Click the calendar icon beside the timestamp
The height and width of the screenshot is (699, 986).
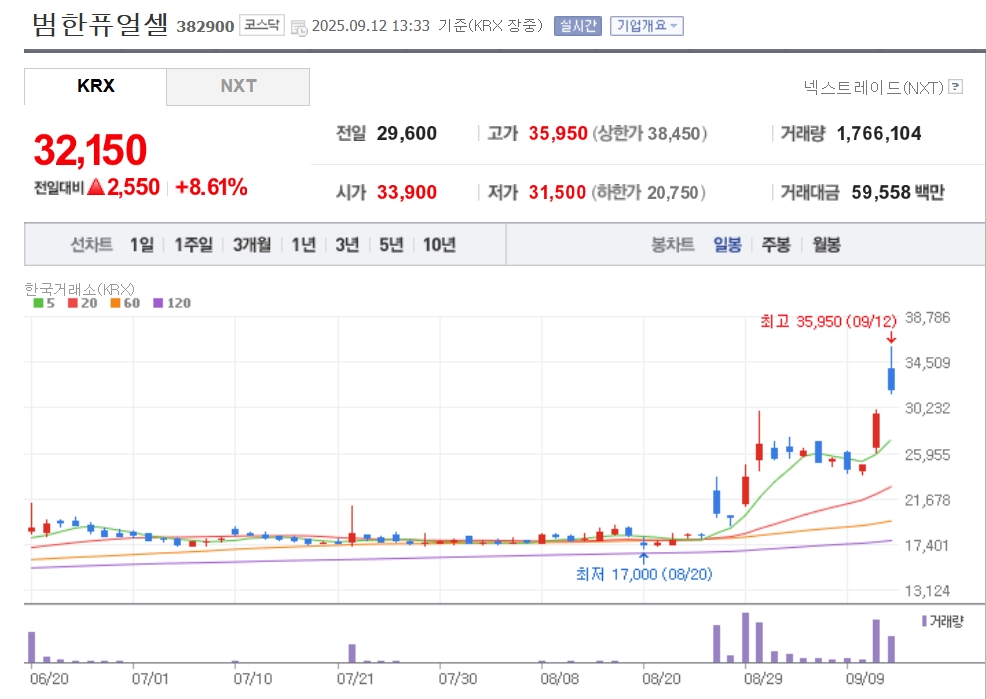click(x=299, y=27)
